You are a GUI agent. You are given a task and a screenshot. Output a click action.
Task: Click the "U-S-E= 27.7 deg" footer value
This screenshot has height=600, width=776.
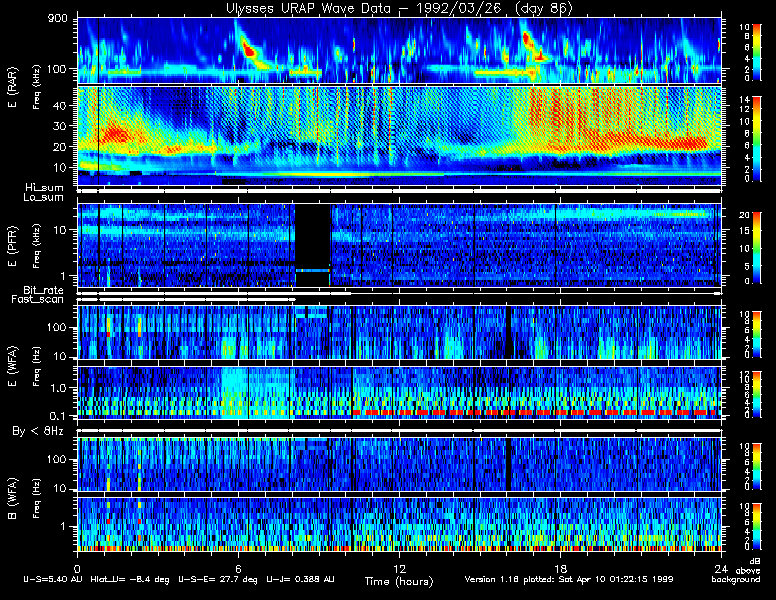click(218, 579)
